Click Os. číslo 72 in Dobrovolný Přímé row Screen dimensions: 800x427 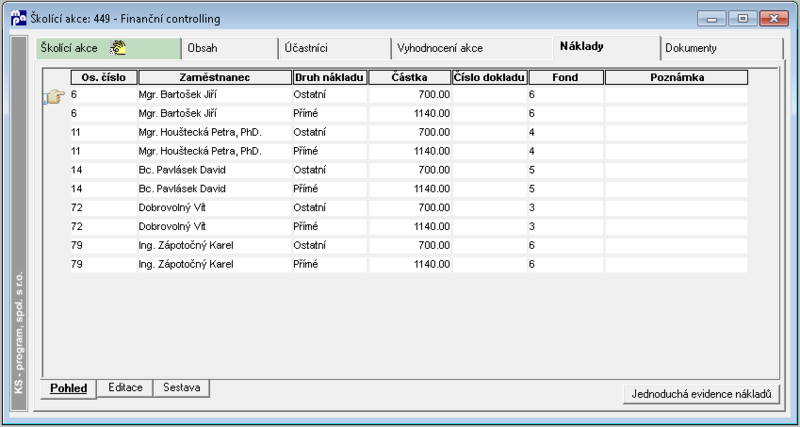tap(104, 227)
